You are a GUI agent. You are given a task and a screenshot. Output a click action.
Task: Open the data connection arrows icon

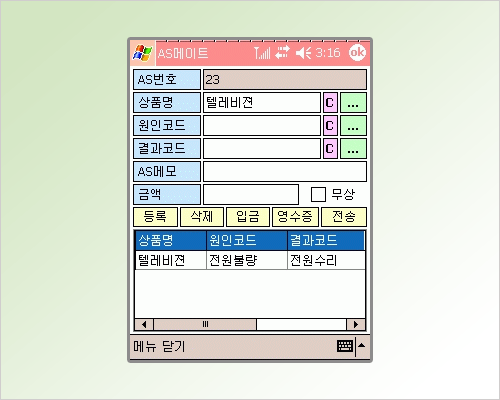click(282, 53)
